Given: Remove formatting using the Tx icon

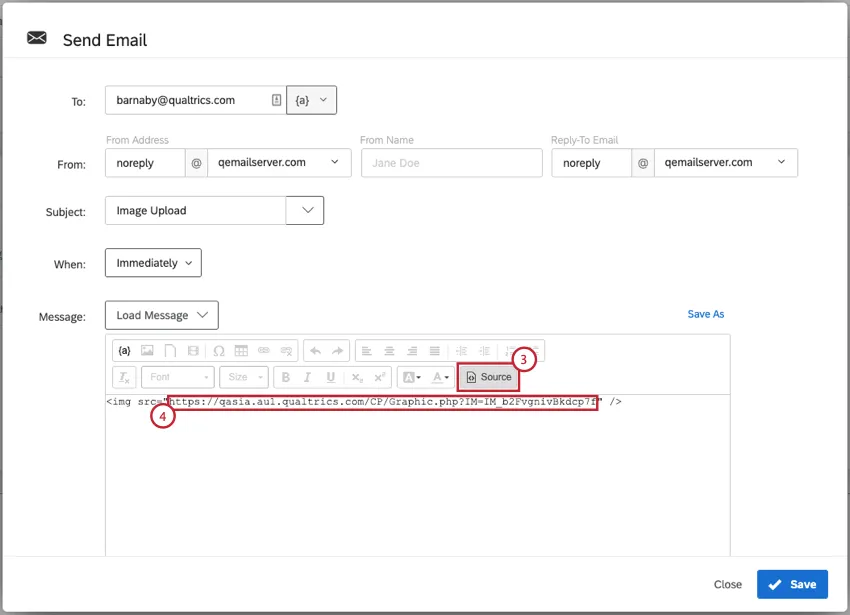Looking at the screenshot, I should (x=124, y=378).
